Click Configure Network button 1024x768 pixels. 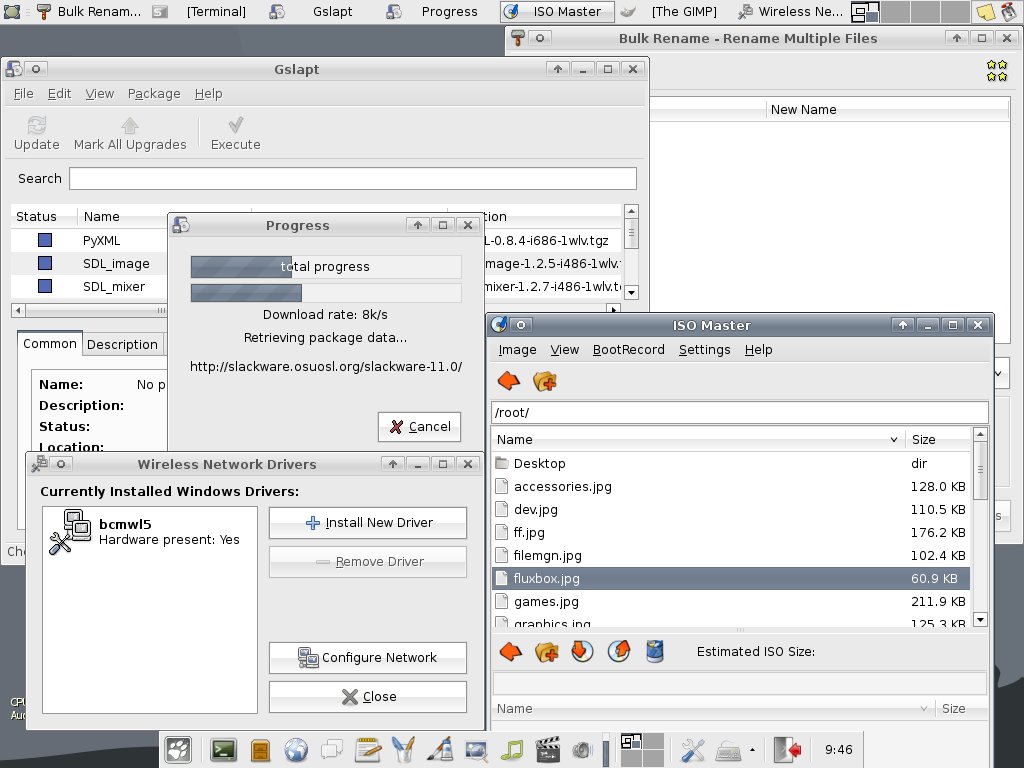coord(368,657)
